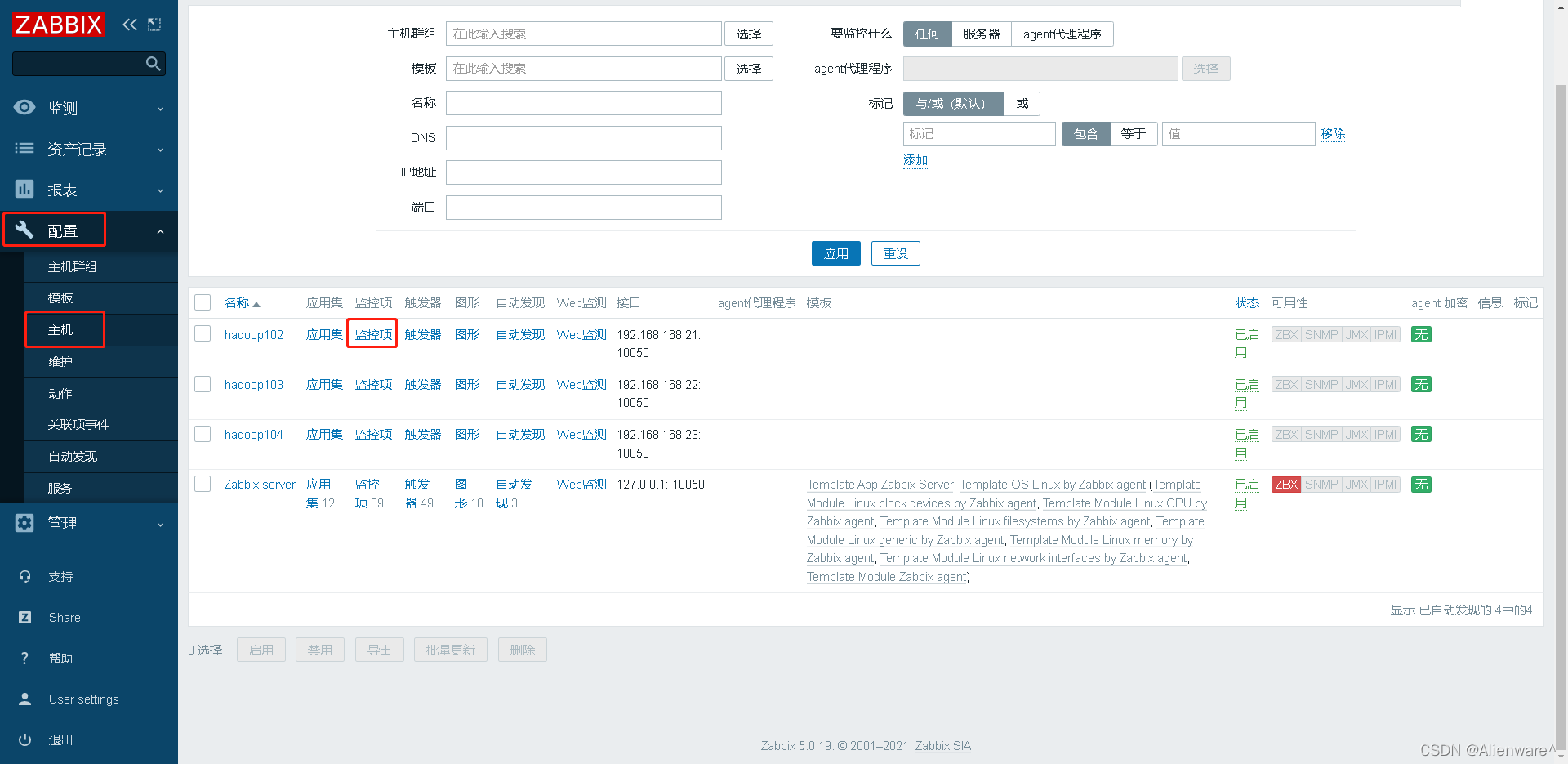This screenshot has width=1568, height=764.
Task: Check the hadoop103 row checkbox
Action: pyautogui.click(x=203, y=384)
